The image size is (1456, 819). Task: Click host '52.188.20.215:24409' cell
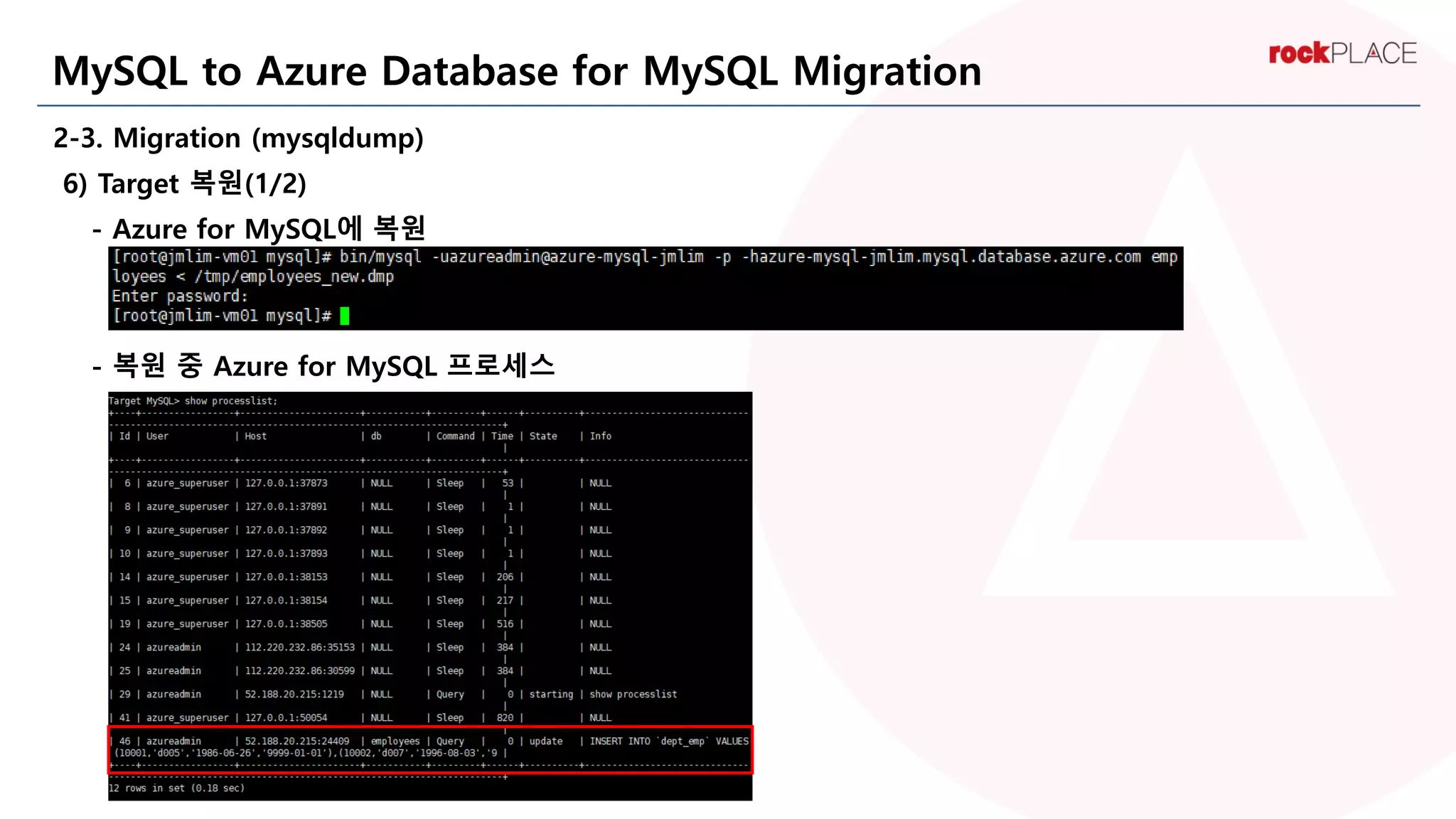coord(297,742)
